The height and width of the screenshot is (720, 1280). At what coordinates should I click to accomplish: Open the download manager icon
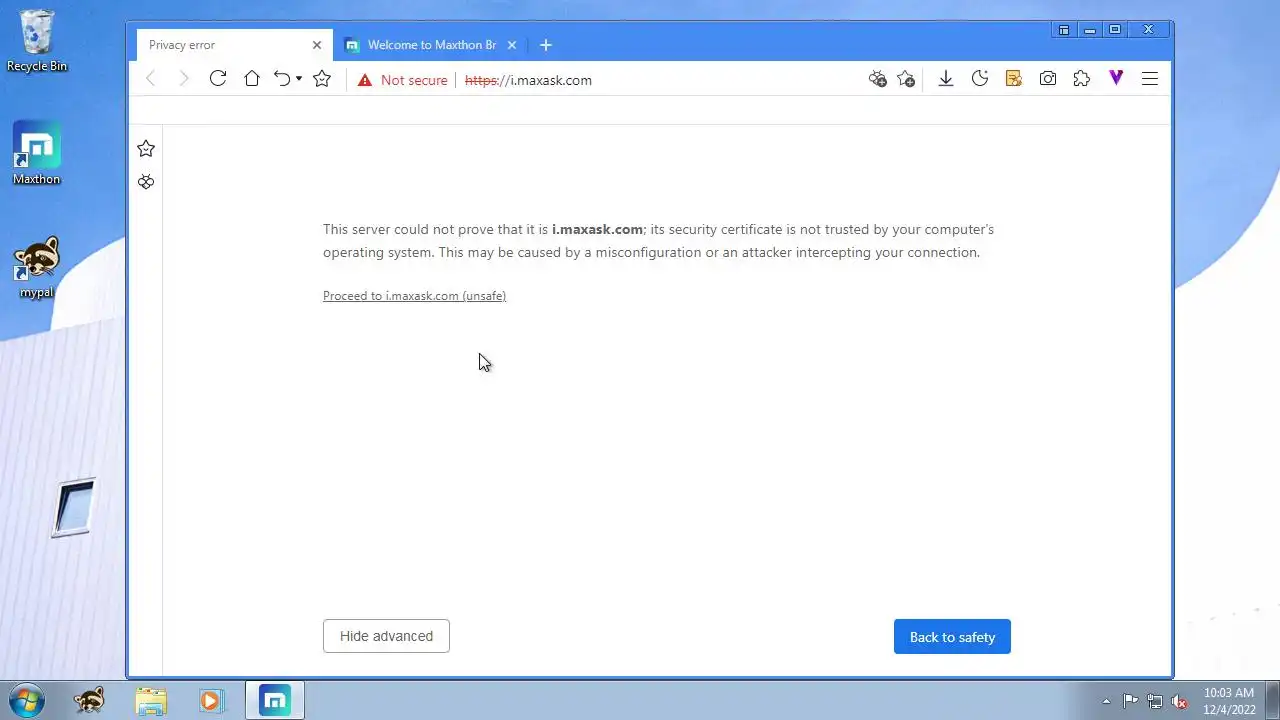coord(945,78)
